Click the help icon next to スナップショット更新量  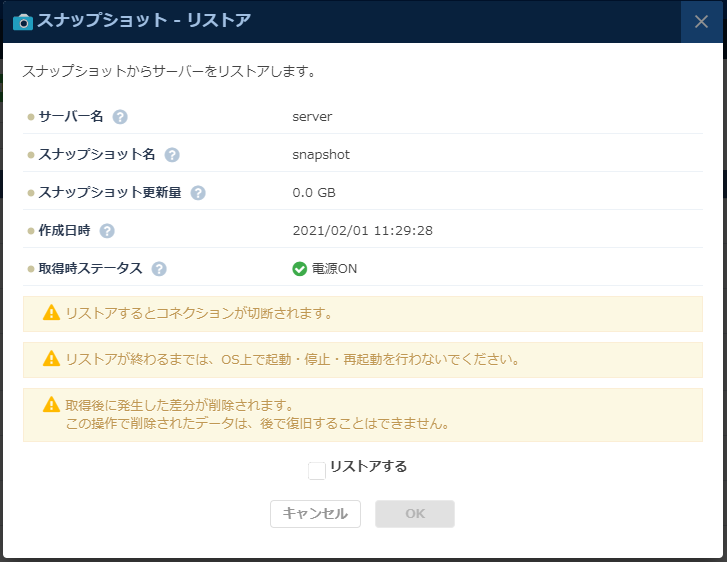click(198, 193)
